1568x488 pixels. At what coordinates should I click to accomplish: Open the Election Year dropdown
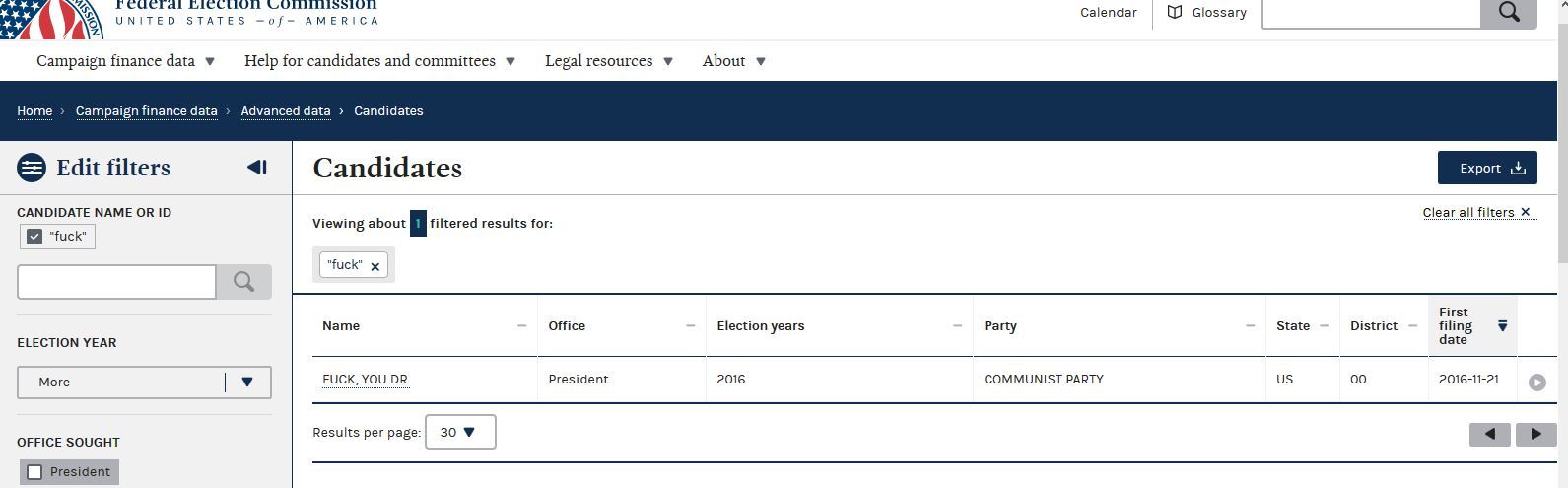click(144, 383)
